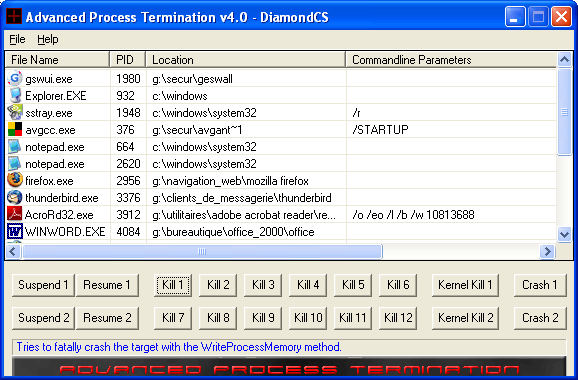
Task: Select the thunderbird.exe file name
Action: tap(62, 198)
